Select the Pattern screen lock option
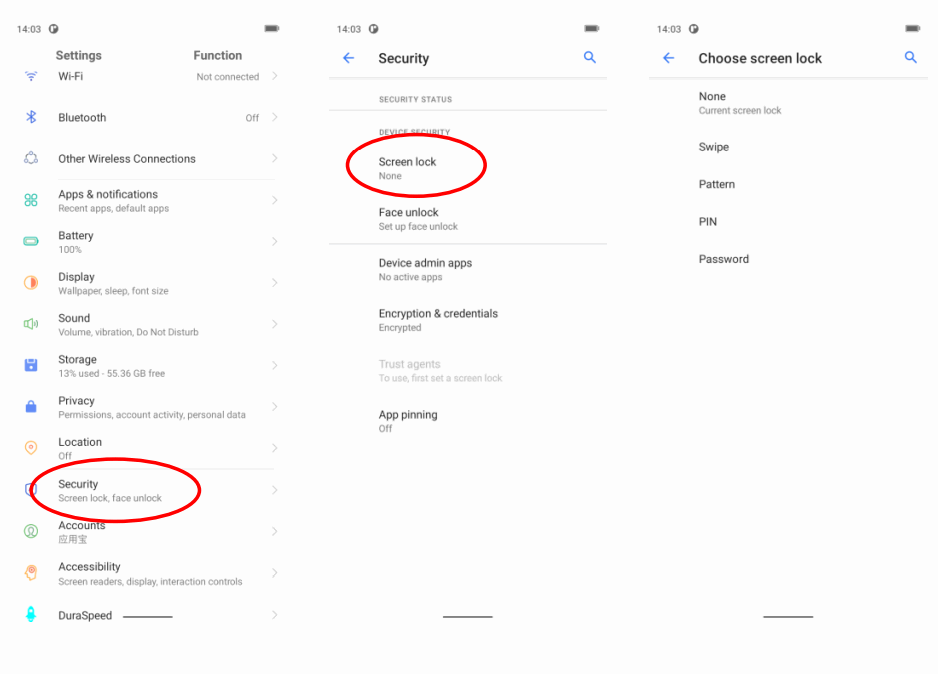The width and height of the screenshot is (938, 674). click(717, 184)
